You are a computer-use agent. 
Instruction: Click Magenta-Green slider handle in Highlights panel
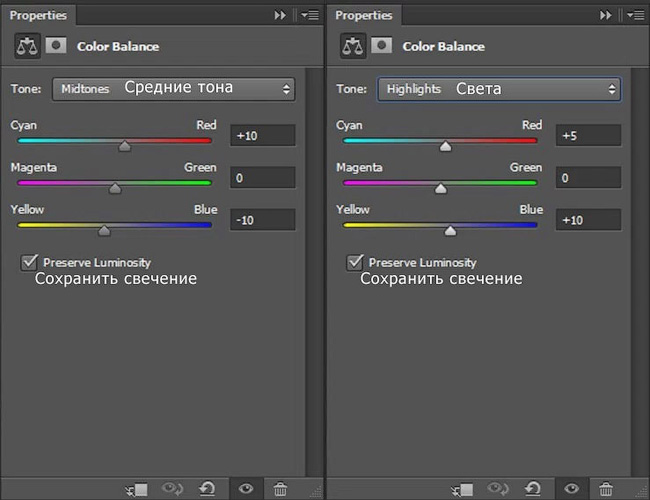tap(441, 188)
